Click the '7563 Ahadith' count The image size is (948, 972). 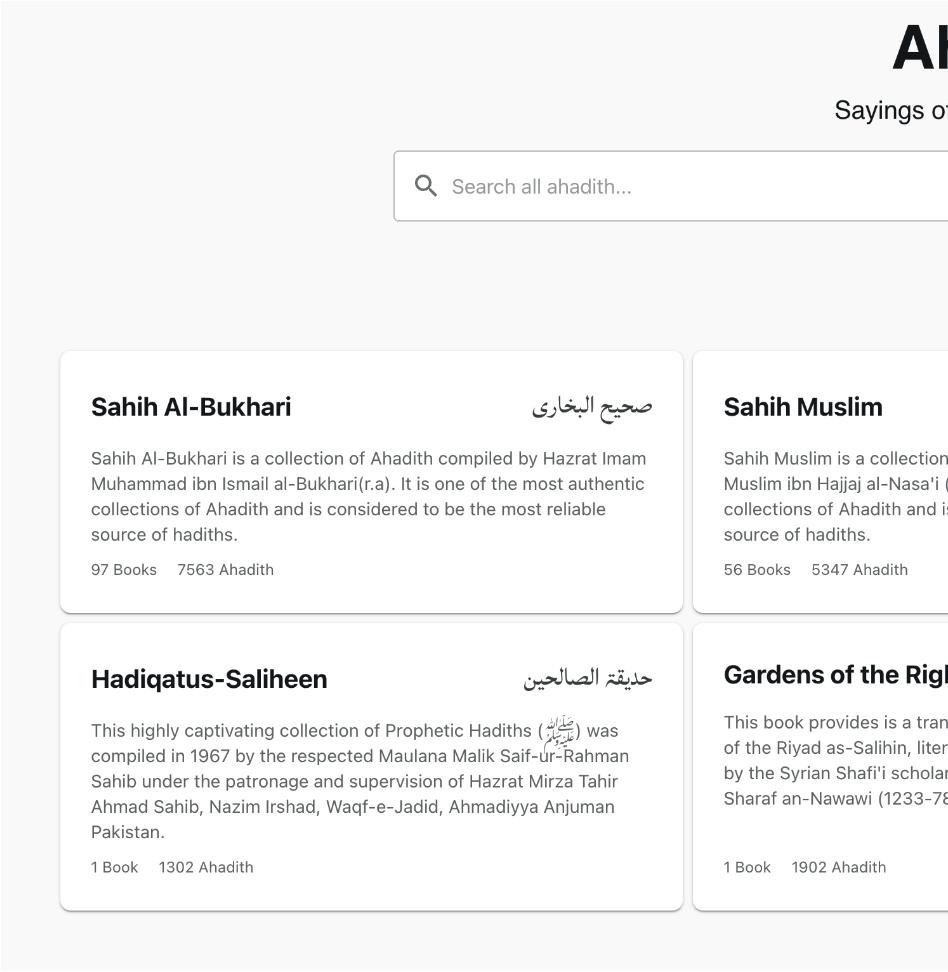pyautogui.click(x=225, y=570)
